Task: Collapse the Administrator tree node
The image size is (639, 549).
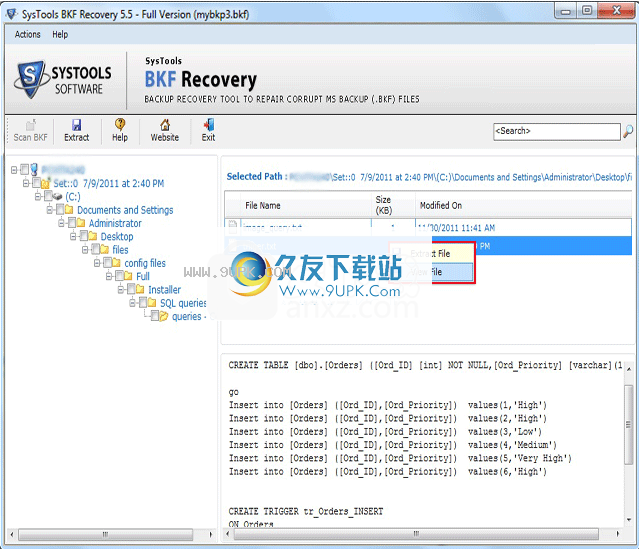Action: click(62, 223)
